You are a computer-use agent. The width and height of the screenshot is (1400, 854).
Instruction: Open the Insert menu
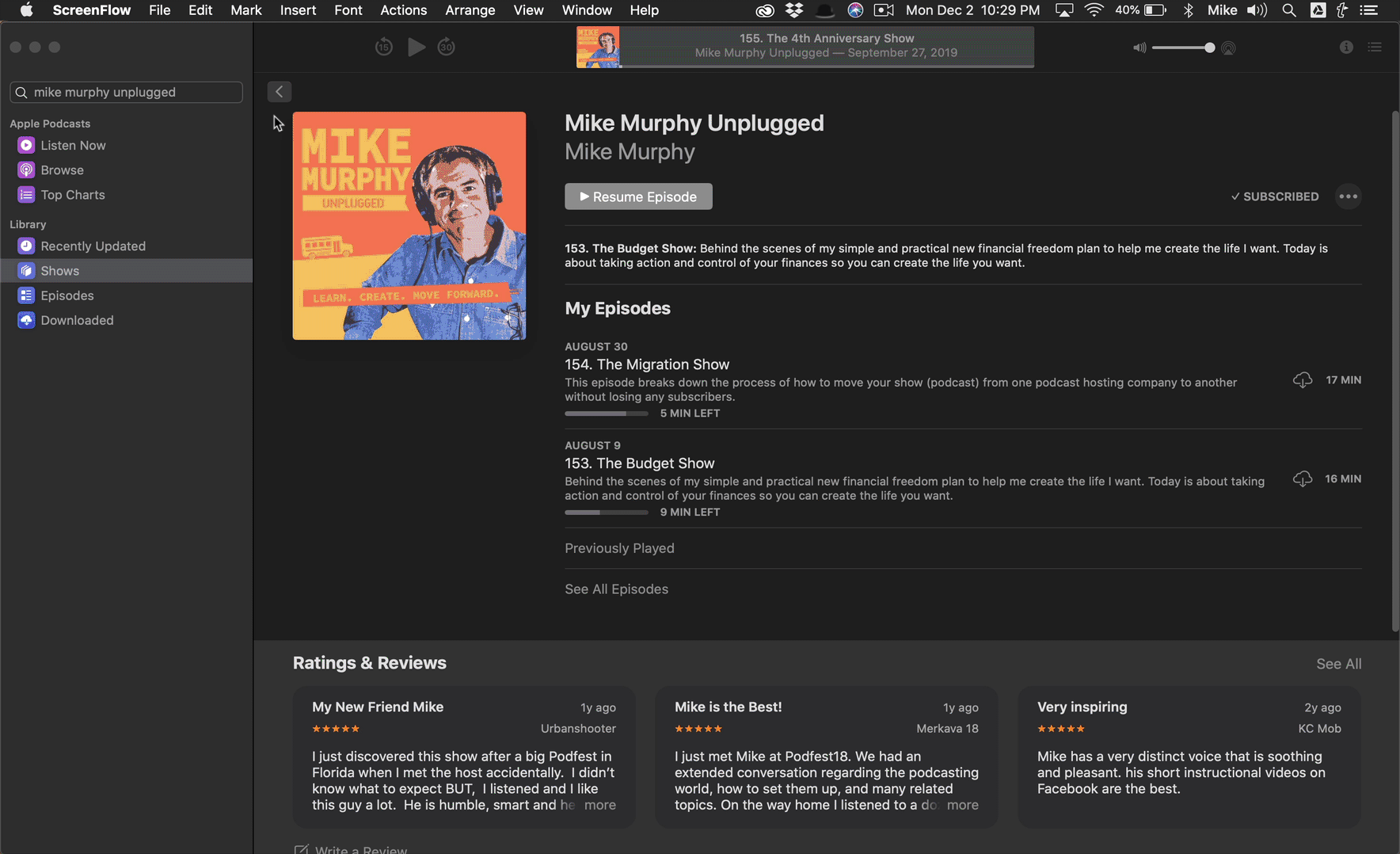click(x=299, y=10)
